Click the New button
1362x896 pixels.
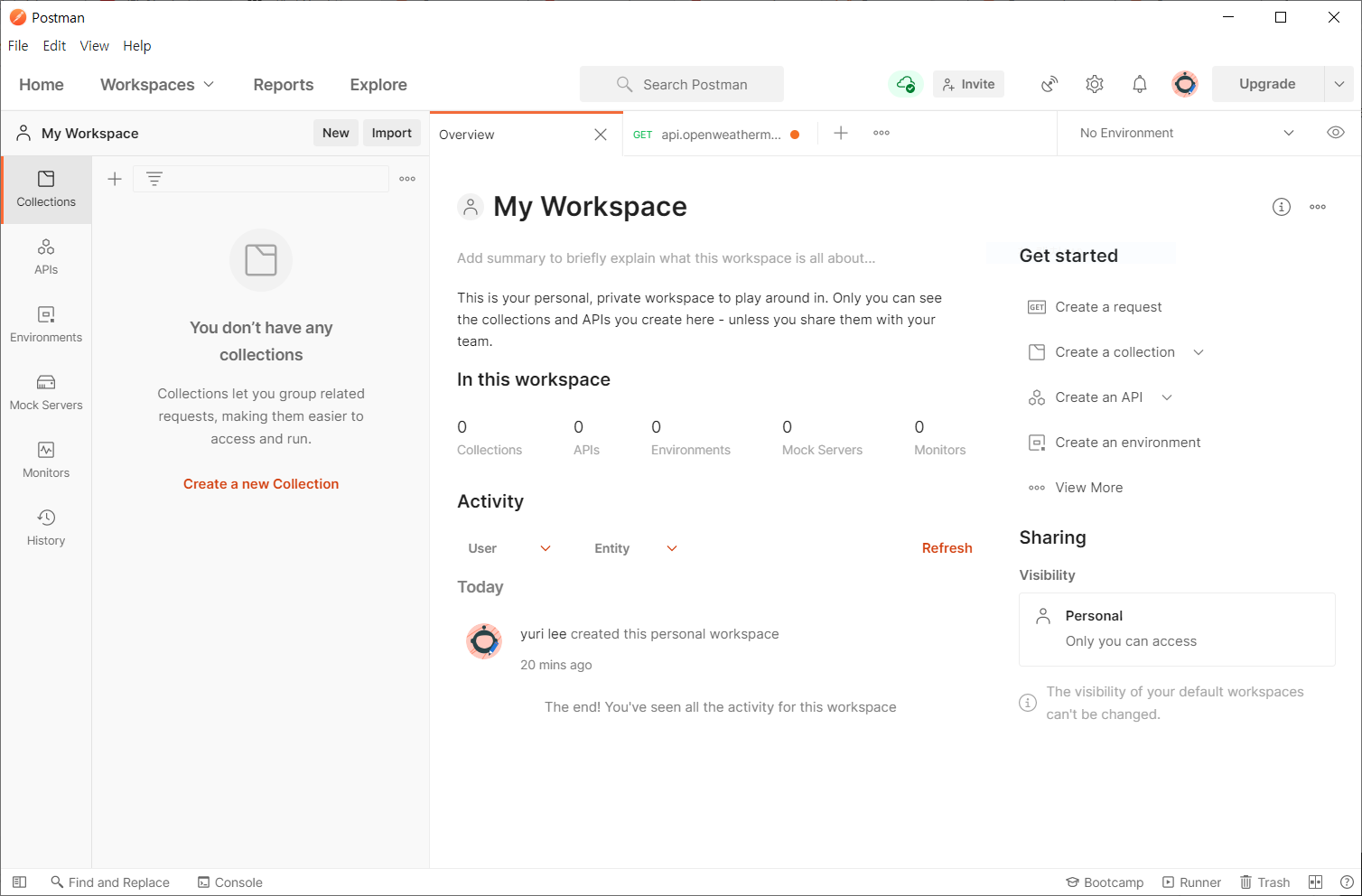pos(336,133)
